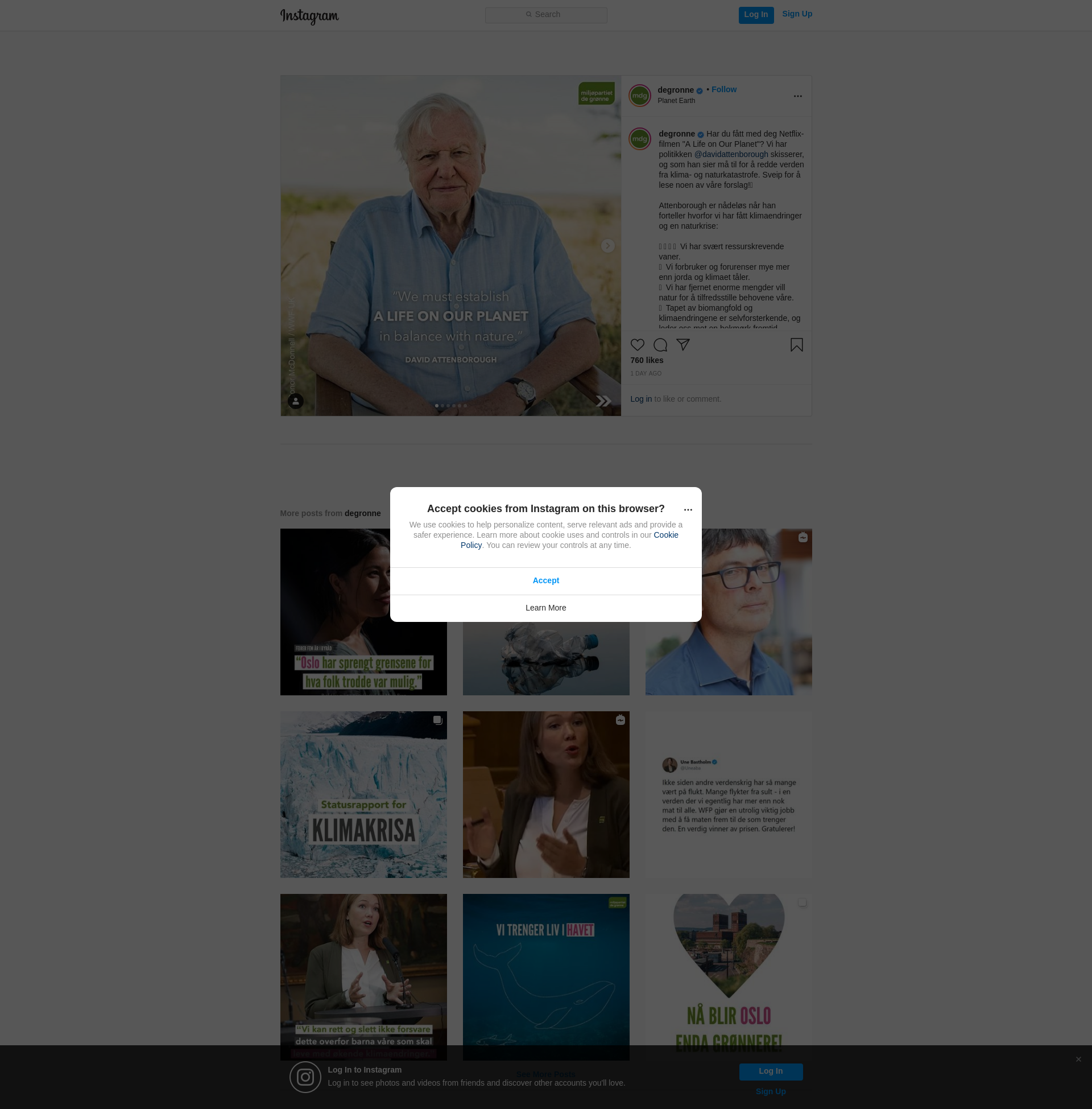Open the Oslo har sprengt grensene post
The width and height of the screenshot is (1092, 1109).
[x=363, y=612]
